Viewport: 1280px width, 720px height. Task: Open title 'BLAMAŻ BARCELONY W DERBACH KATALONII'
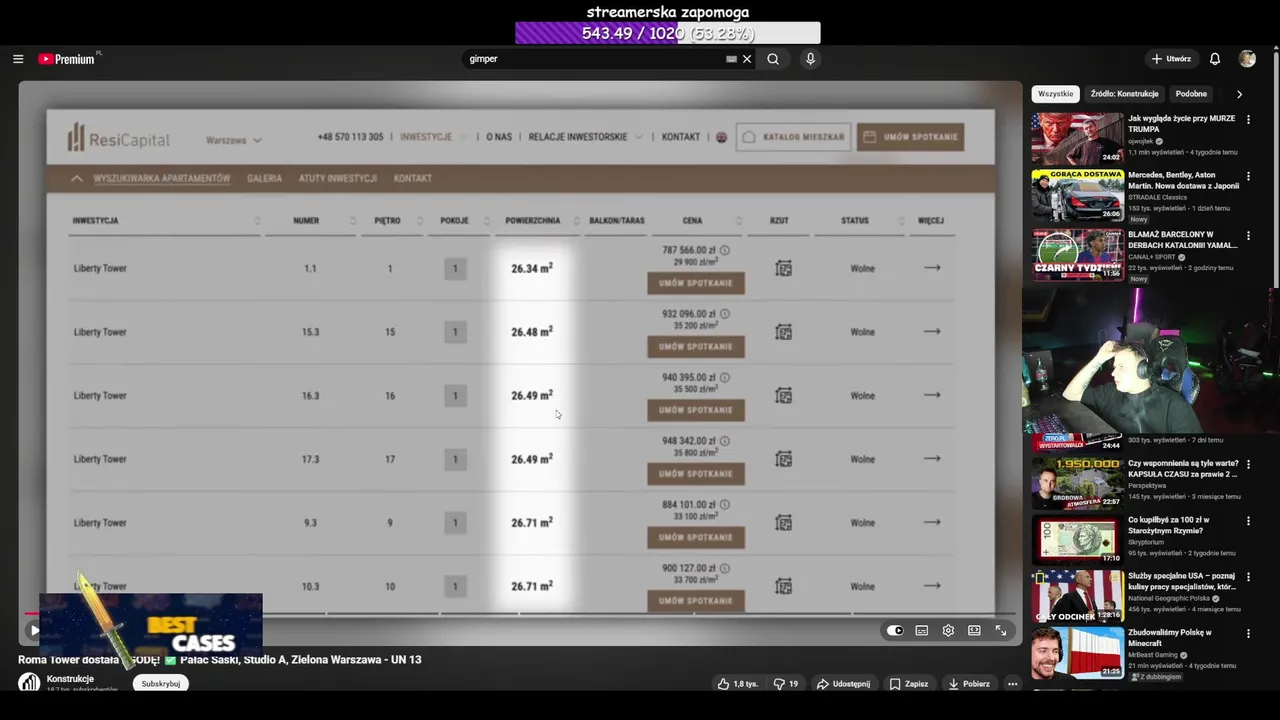coord(1185,238)
